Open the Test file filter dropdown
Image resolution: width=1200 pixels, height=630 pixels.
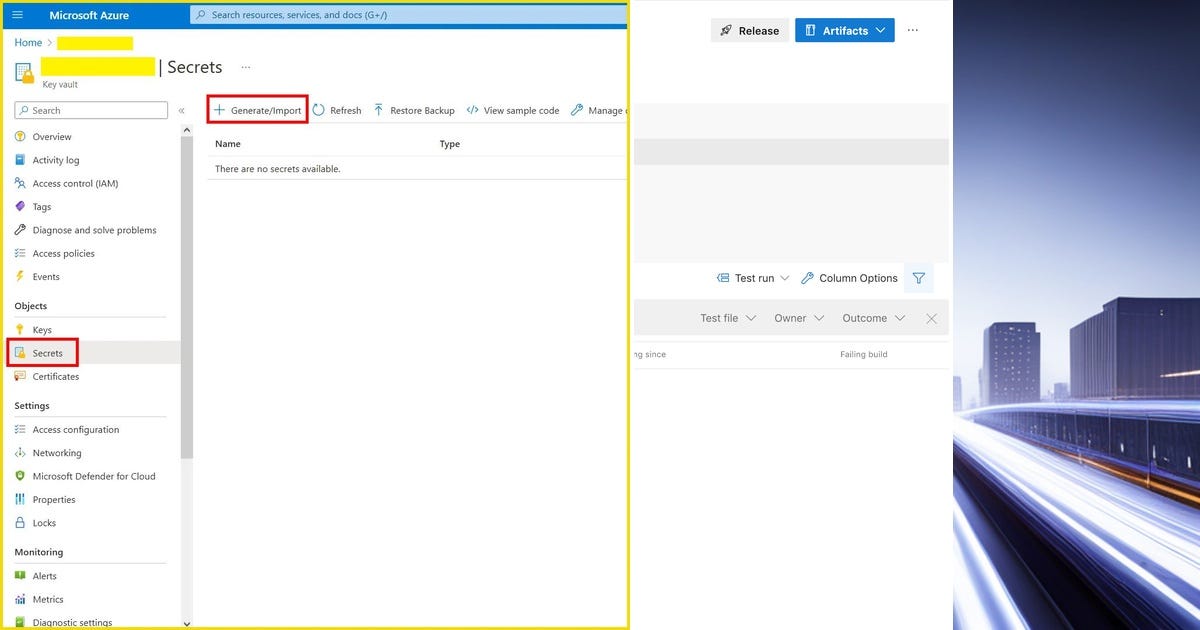(x=728, y=317)
